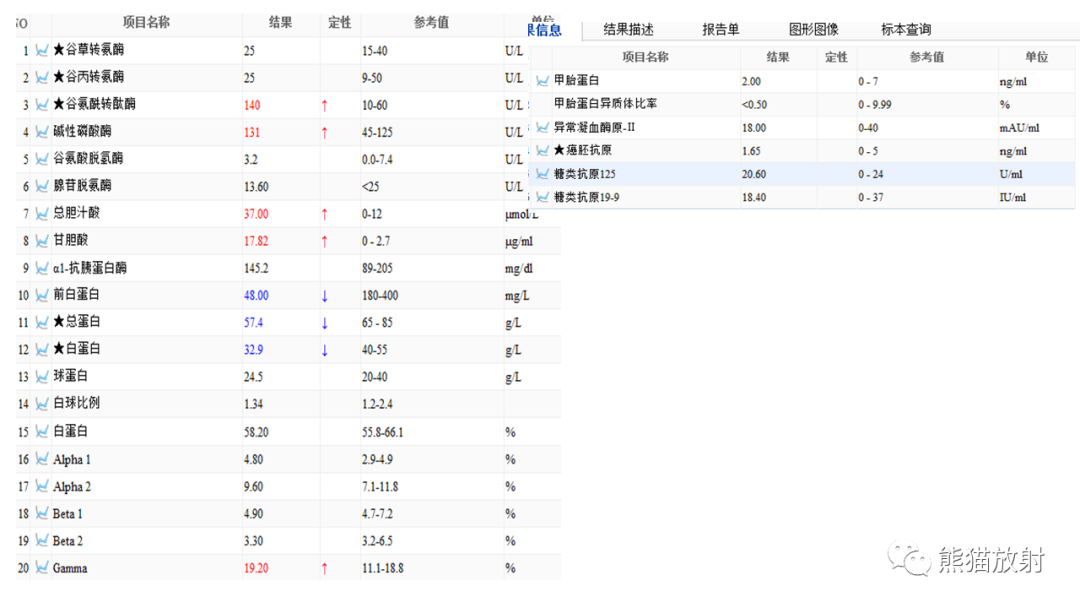Image resolution: width=1080 pixels, height=608 pixels.
Task: Select the Gamma result value 19.20
Action: point(256,568)
